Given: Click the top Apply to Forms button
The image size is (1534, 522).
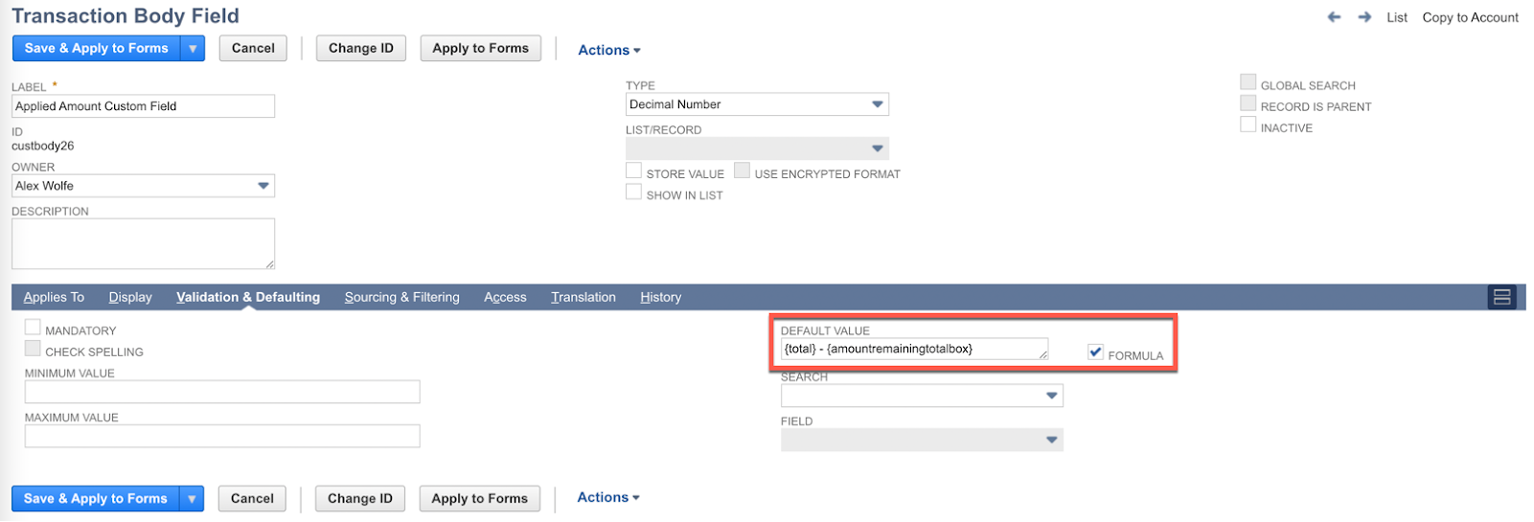Looking at the screenshot, I should [x=480, y=48].
